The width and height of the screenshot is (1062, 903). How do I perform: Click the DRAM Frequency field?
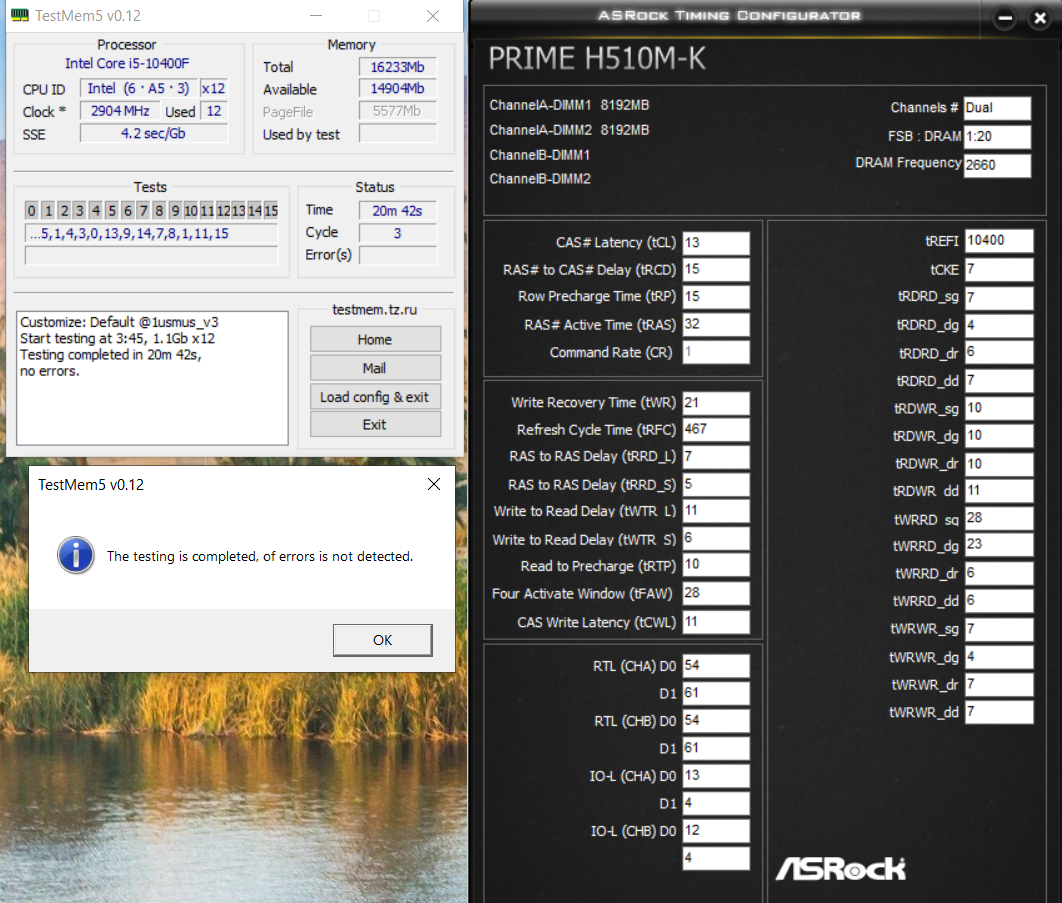pyautogui.click(x=997, y=165)
